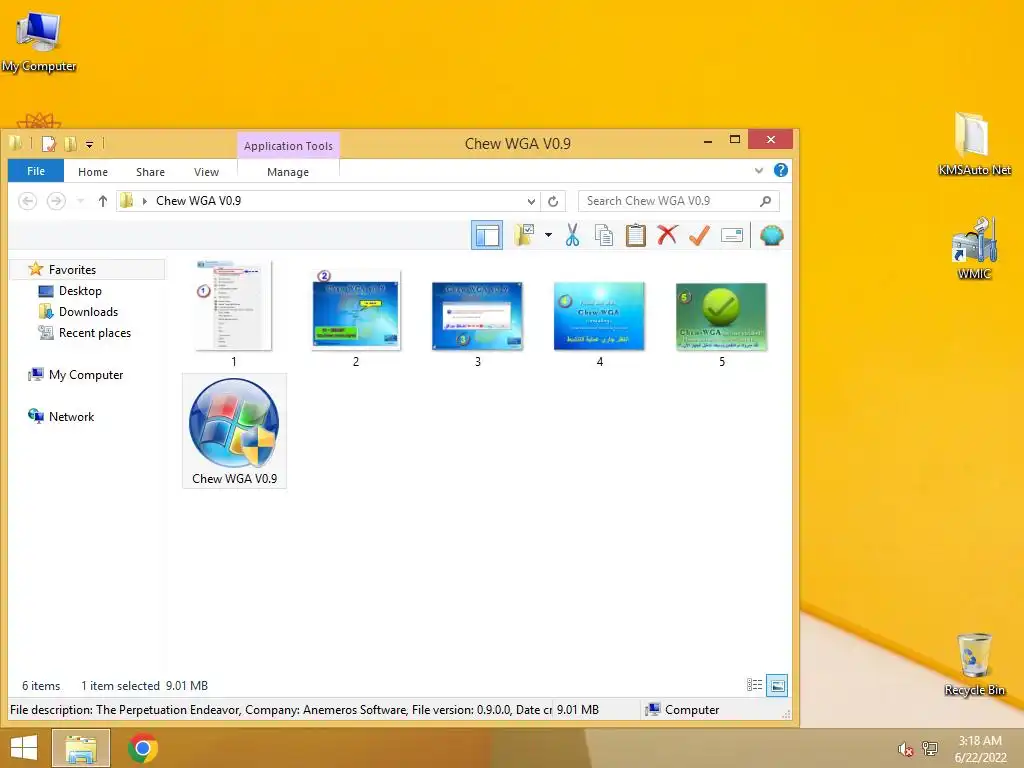Image resolution: width=1024 pixels, height=768 pixels.
Task: Click the network tray icon
Action: (930, 748)
